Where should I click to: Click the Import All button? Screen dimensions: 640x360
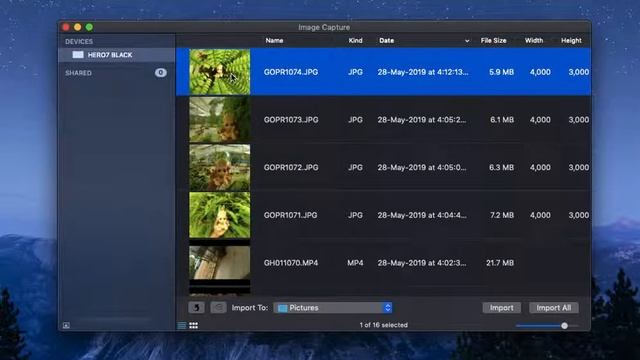tap(553, 308)
